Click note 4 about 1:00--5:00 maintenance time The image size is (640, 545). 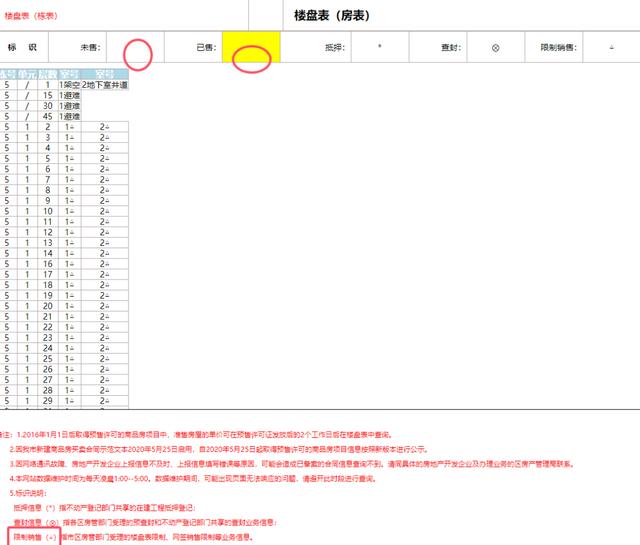pos(192,478)
